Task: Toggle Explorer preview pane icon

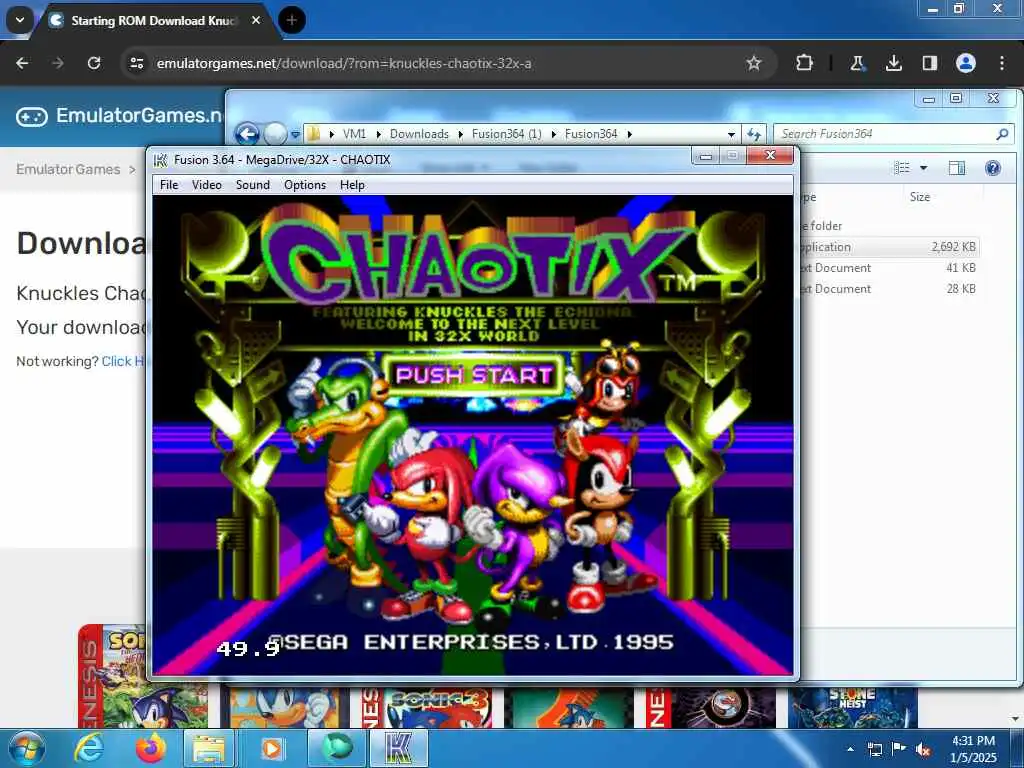Action: point(957,168)
